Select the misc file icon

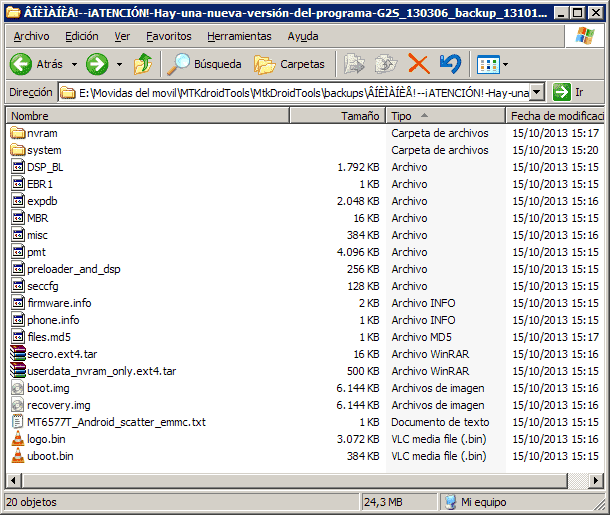18,235
